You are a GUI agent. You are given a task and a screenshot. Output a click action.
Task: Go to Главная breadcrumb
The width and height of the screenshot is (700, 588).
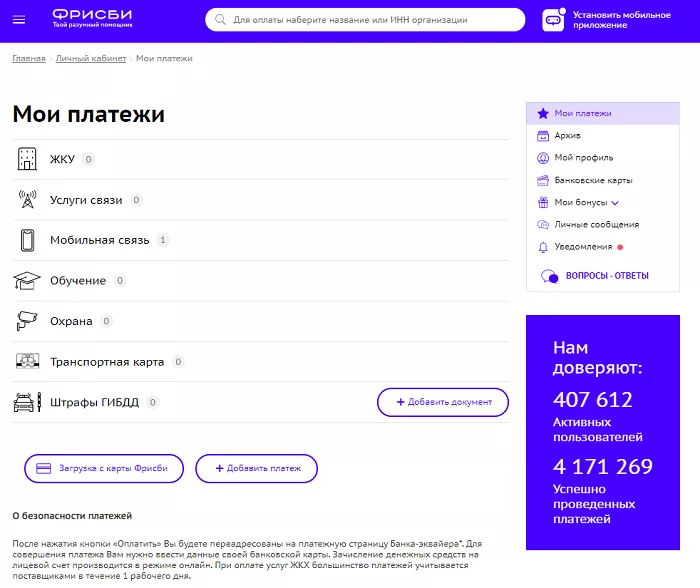29,58
